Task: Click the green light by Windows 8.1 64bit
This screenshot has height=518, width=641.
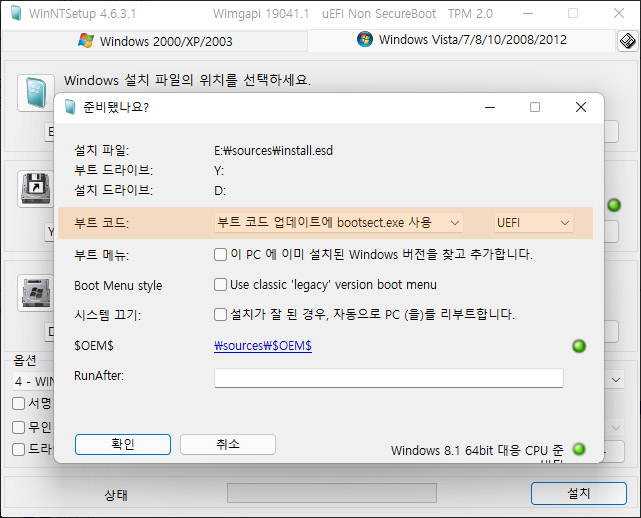Action: [579, 449]
